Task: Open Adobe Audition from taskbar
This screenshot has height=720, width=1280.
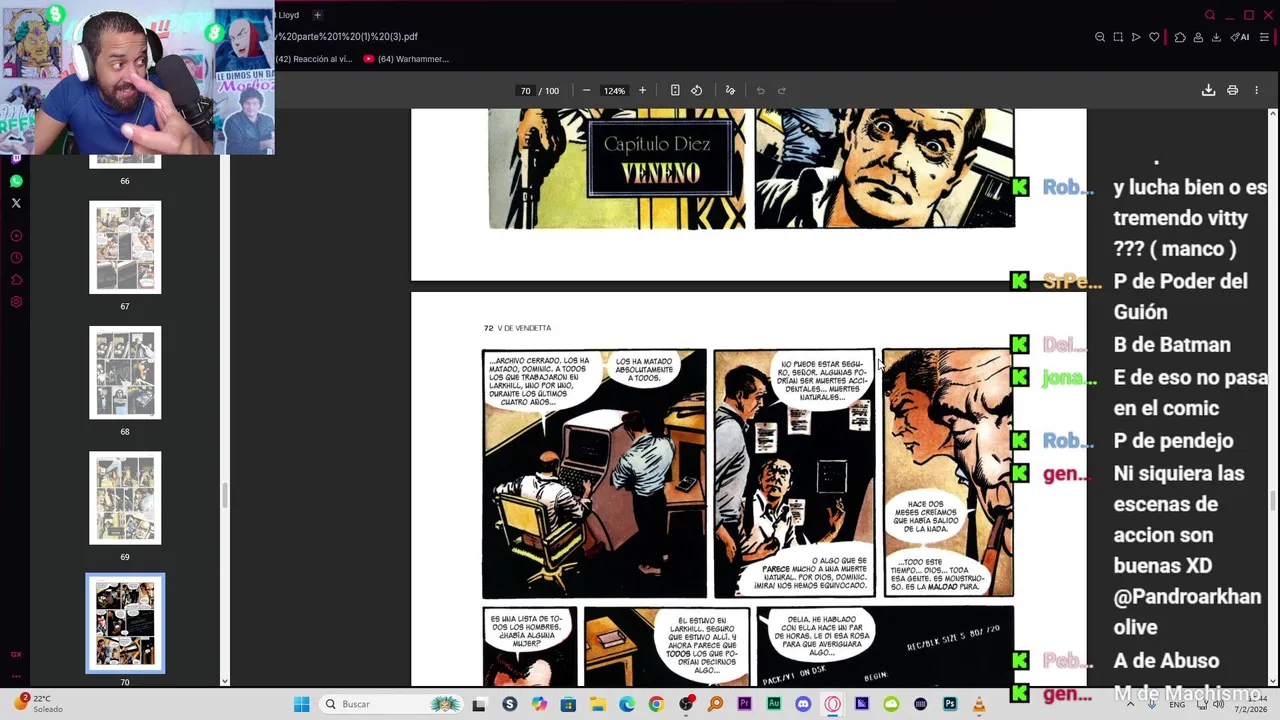Action: point(774,704)
